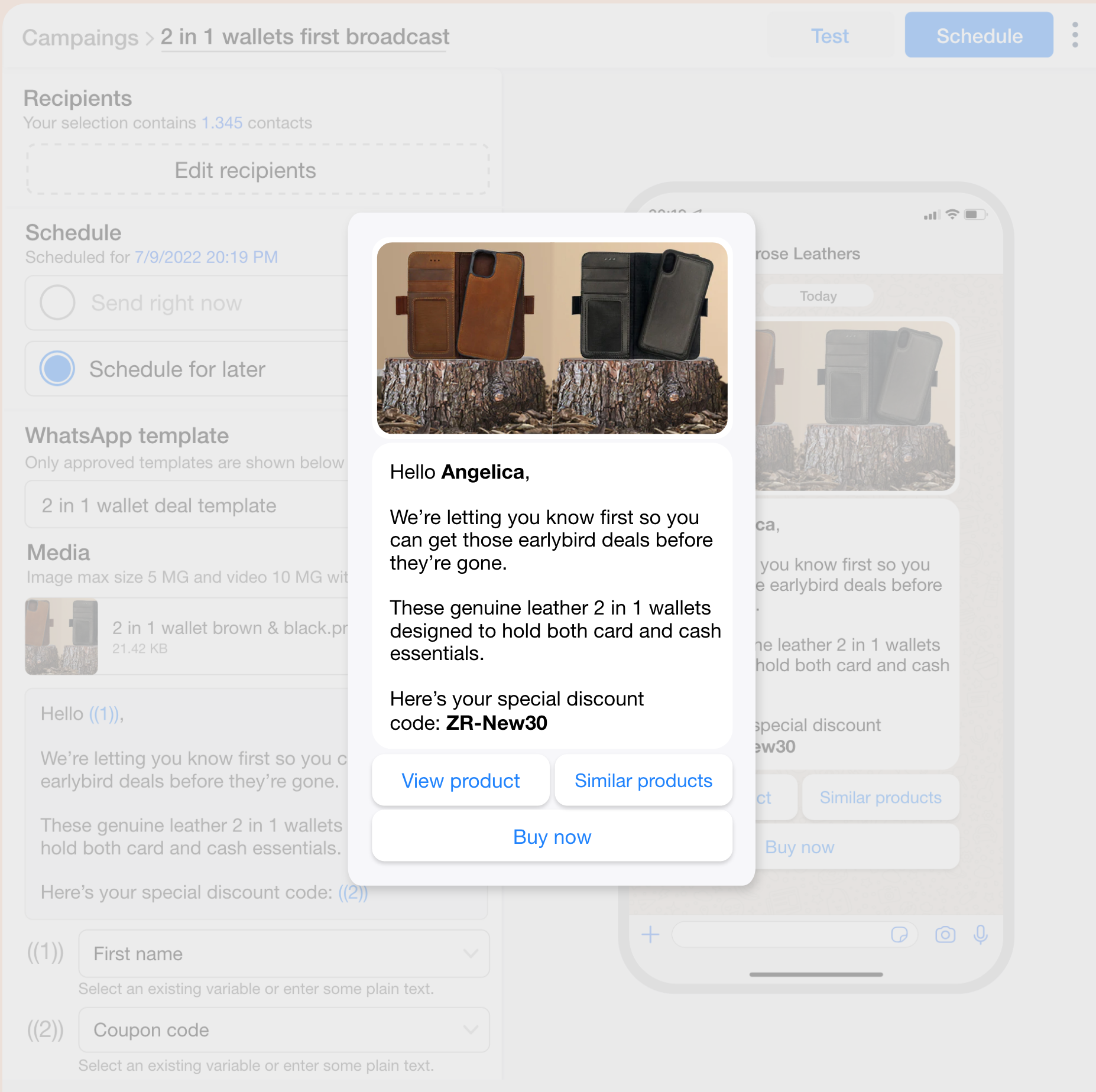
Task: Tap the plus attachment icon in phone preview
Action: [650, 934]
